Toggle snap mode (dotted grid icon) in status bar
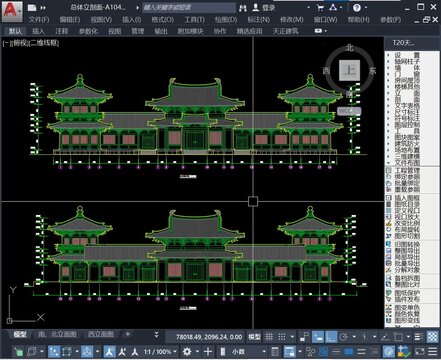 (282, 337)
